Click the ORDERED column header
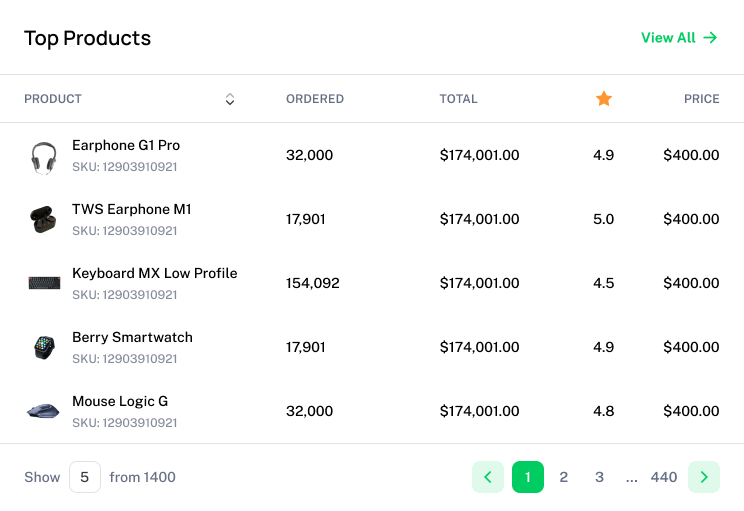Screen dimensions: 744x511 [315, 99]
